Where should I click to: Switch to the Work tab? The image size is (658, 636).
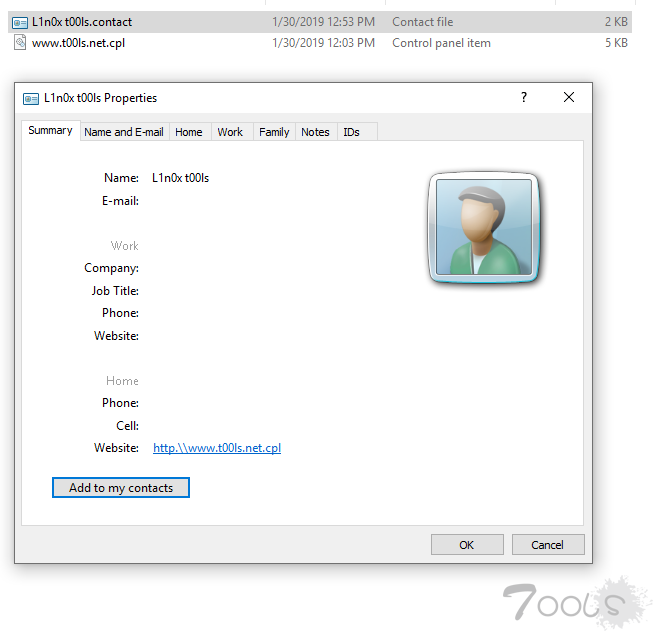[230, 132]
